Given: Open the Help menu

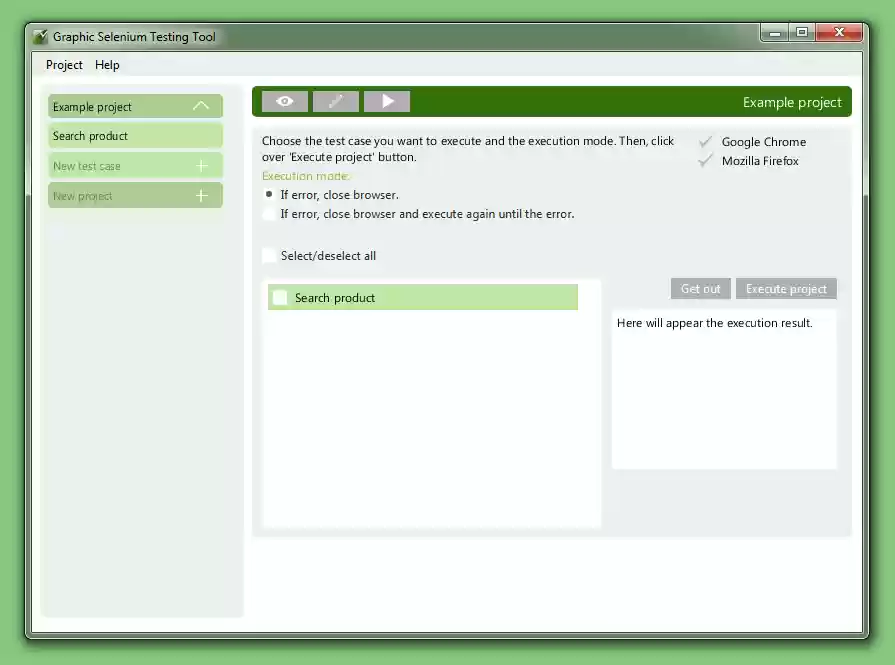Looking at the screenshot, I should [x=107, y=64].
